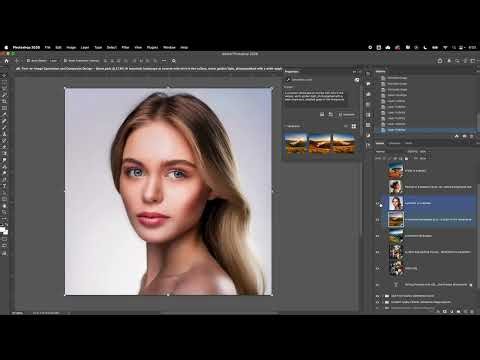Open the Image menu
This screenshot has width=480, height=360.
tap(71, 47)
